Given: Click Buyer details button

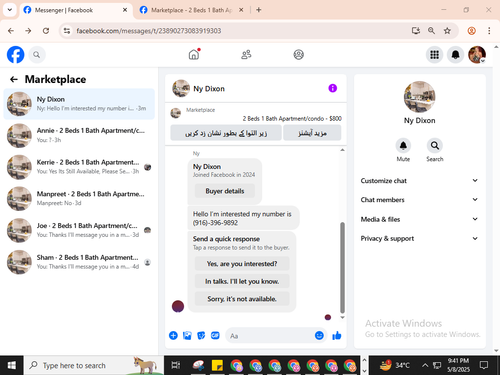Looking at the screenshot, I should click(x=225, y=191).
